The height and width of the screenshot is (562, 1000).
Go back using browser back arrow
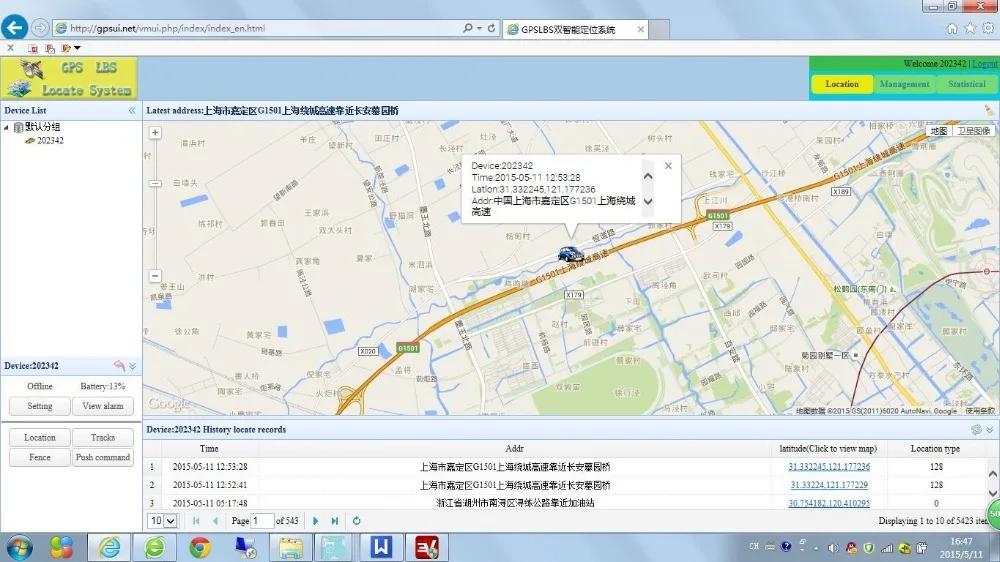[x=14, y=27]
